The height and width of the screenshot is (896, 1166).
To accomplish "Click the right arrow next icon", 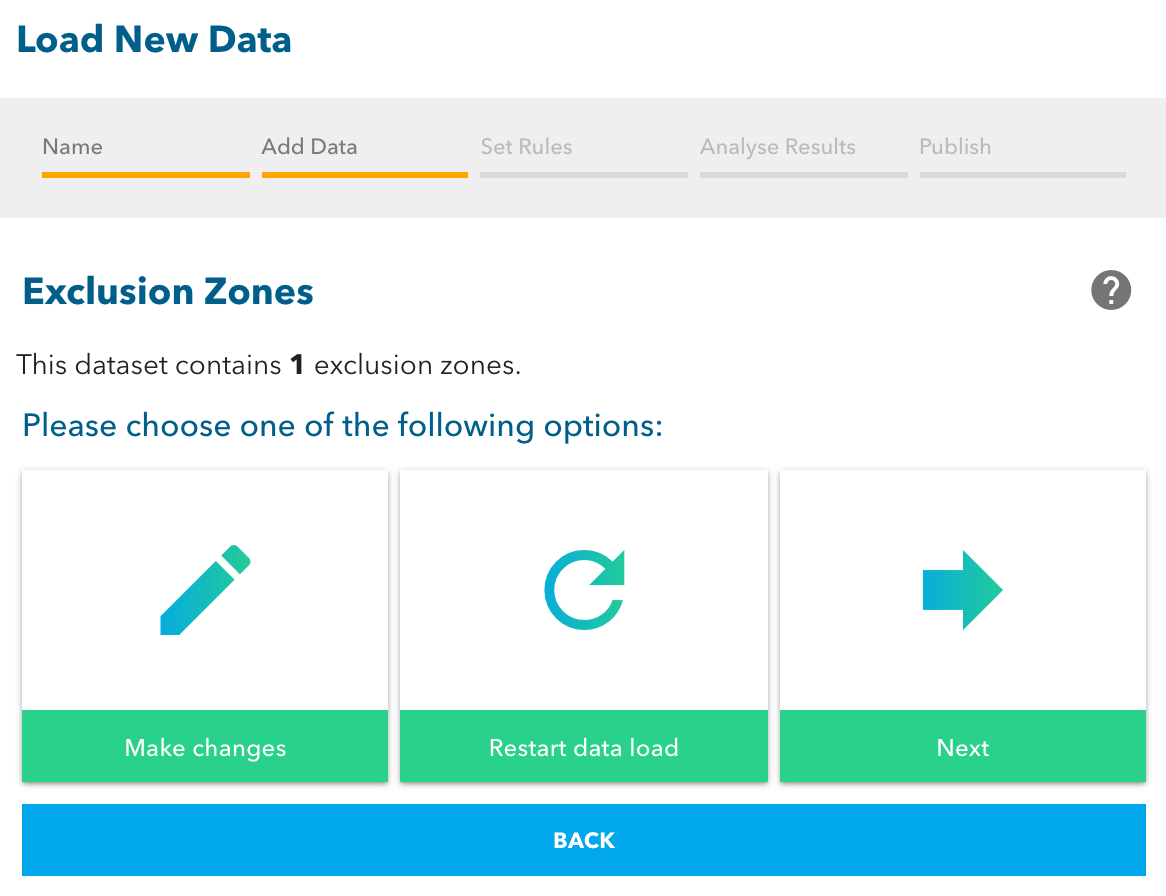I will tap(963, 590).
